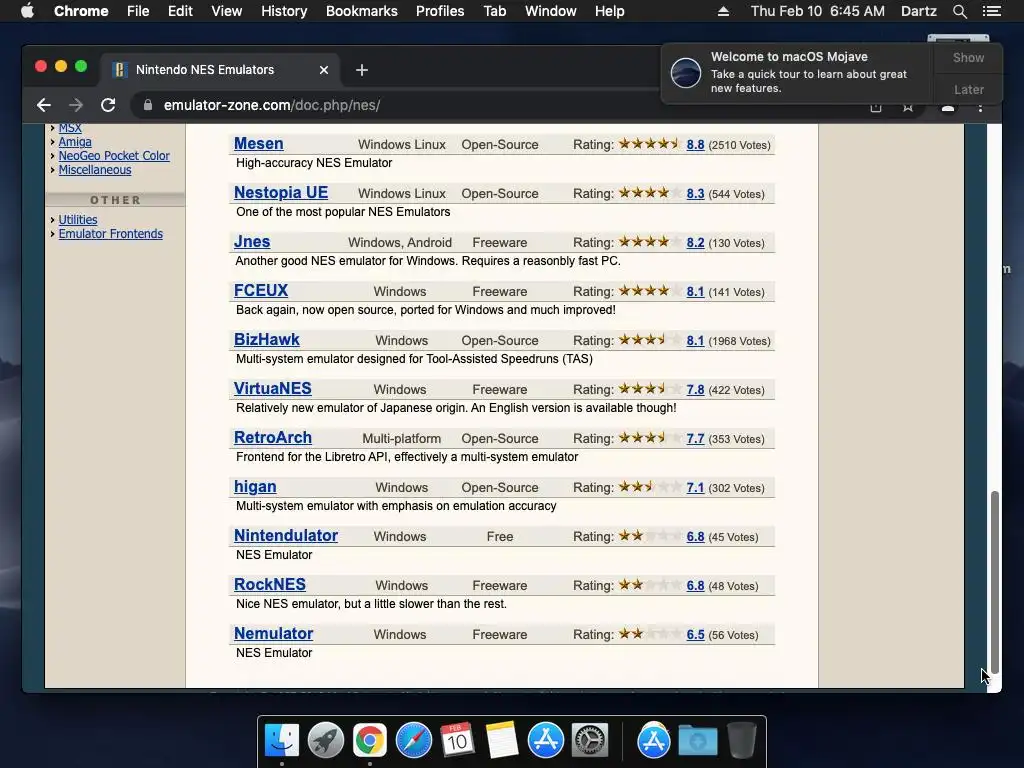Click the 7.1 rating for higan
The height and width of the screenshot is (768, 1024).
(696, 488)
